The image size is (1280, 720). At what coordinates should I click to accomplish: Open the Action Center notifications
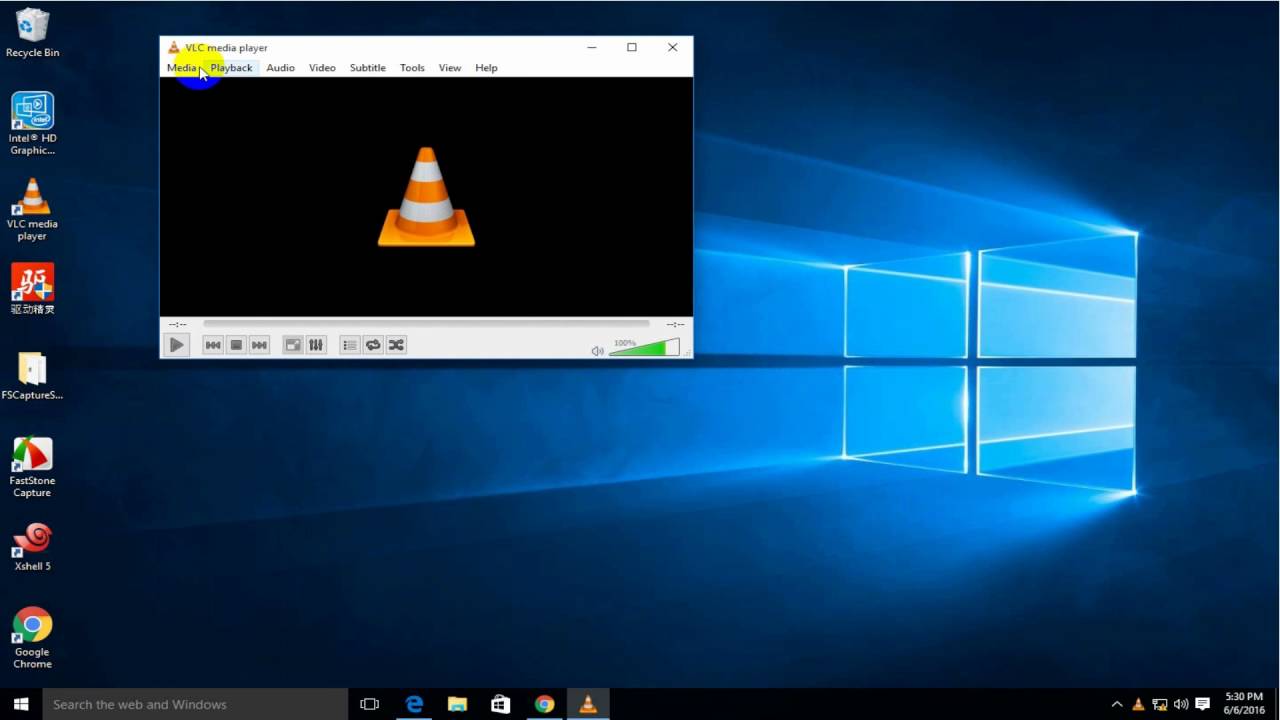[x=1203, y=704]
